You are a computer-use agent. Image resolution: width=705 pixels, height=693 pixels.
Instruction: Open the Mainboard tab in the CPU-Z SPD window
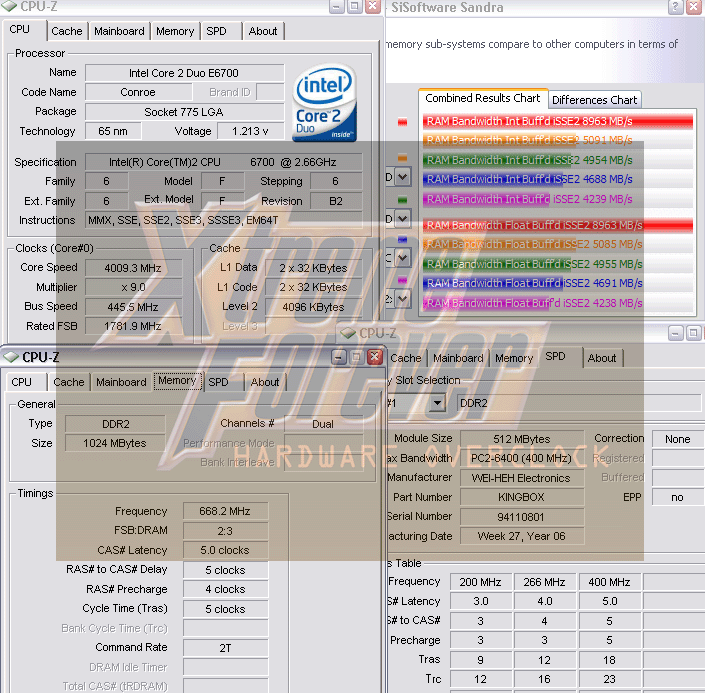click(458, 358)
